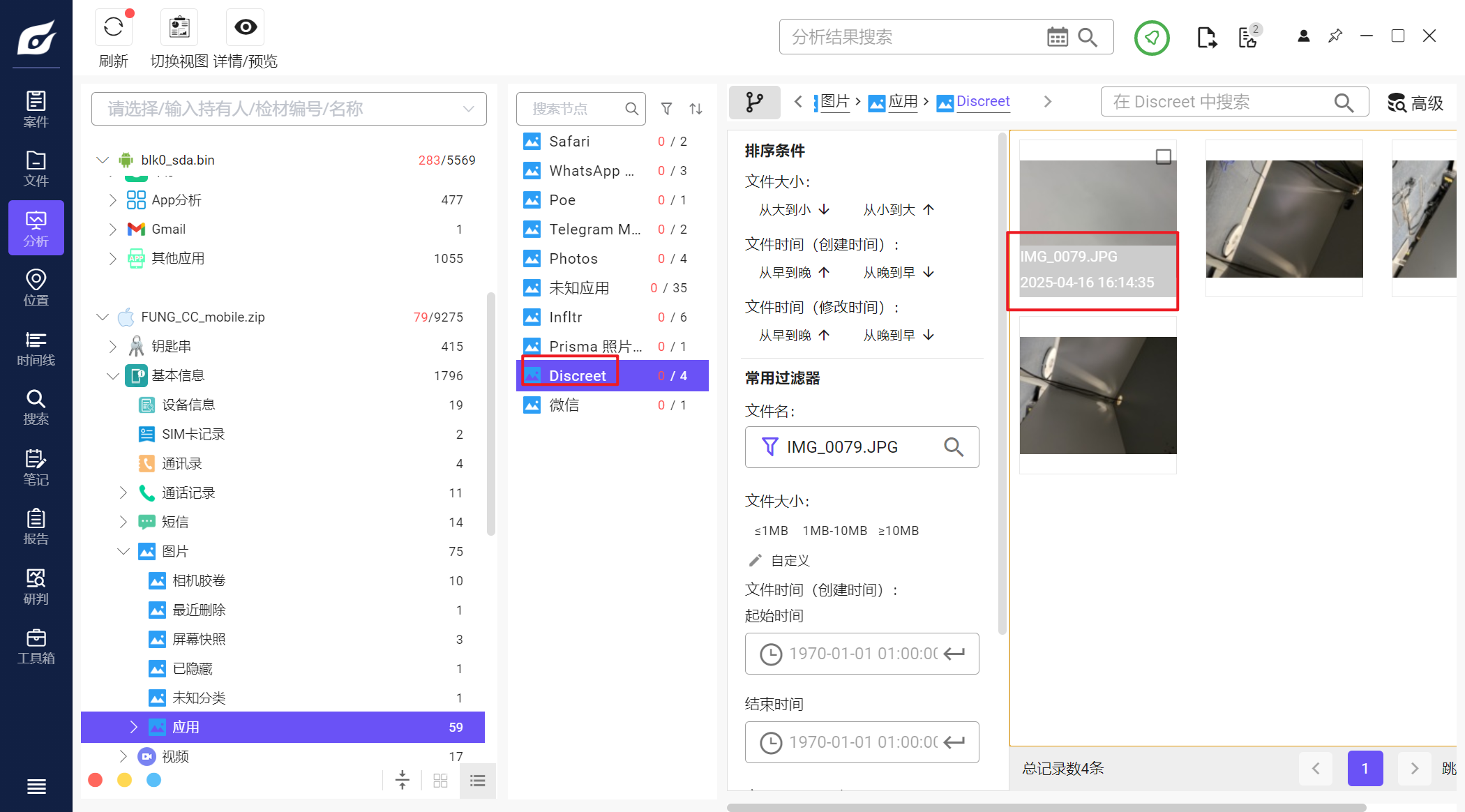Click the branch tree icon button

click(x=754, y=103)
